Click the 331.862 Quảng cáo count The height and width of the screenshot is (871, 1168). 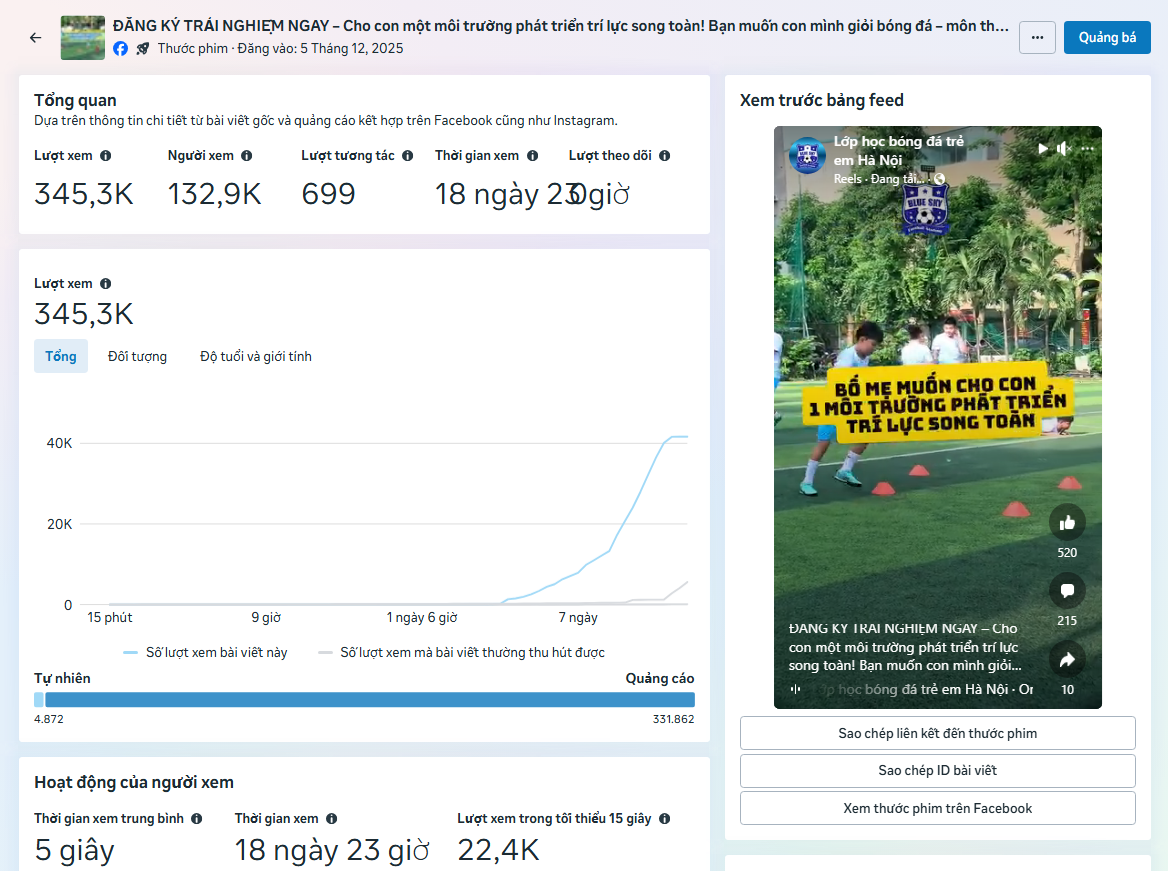(673, 719)
